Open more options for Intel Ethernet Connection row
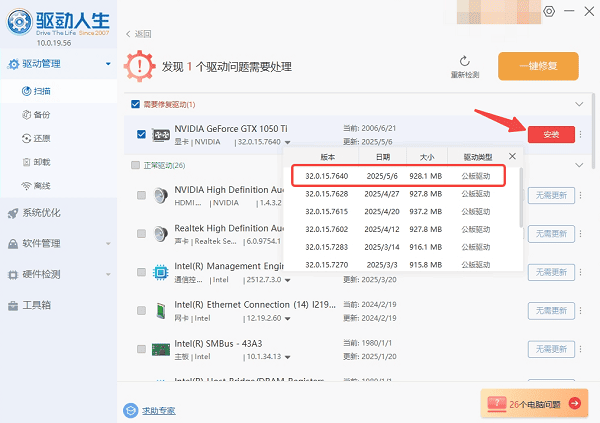This screenshot has width=600, height=423. point(580,310)
